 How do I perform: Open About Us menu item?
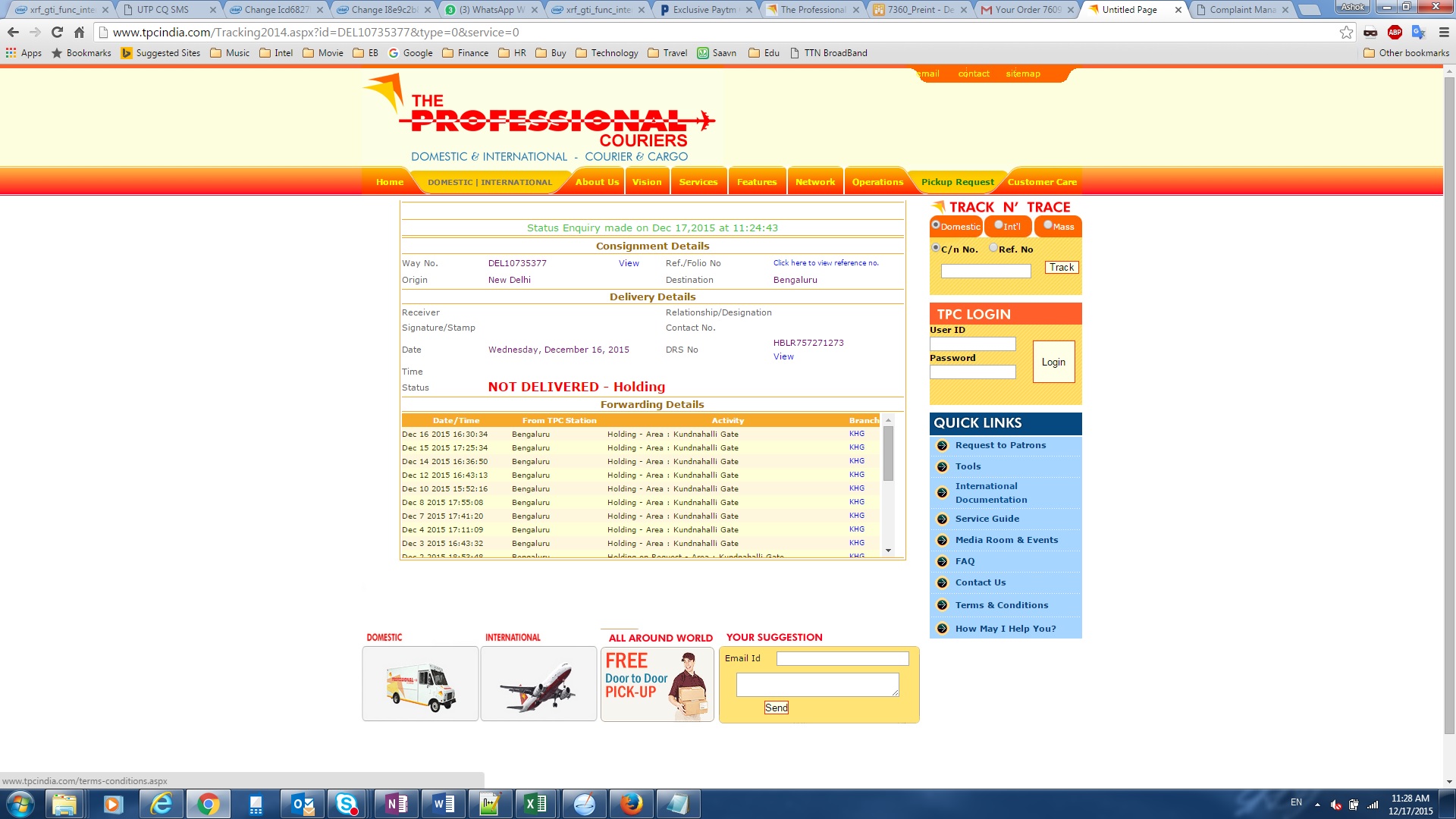pos(597,182)
